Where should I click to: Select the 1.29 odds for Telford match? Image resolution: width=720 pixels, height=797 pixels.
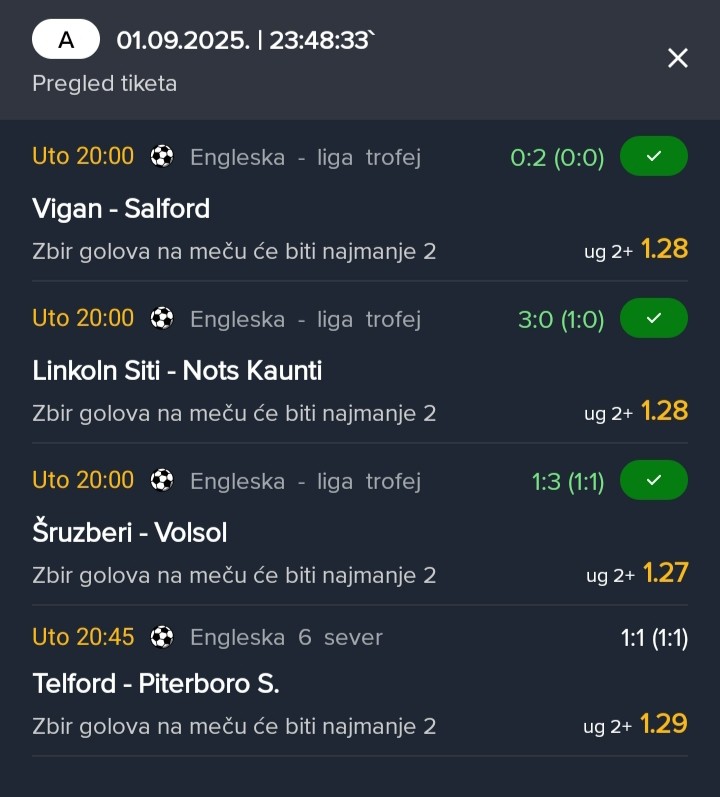pos(664,724)
